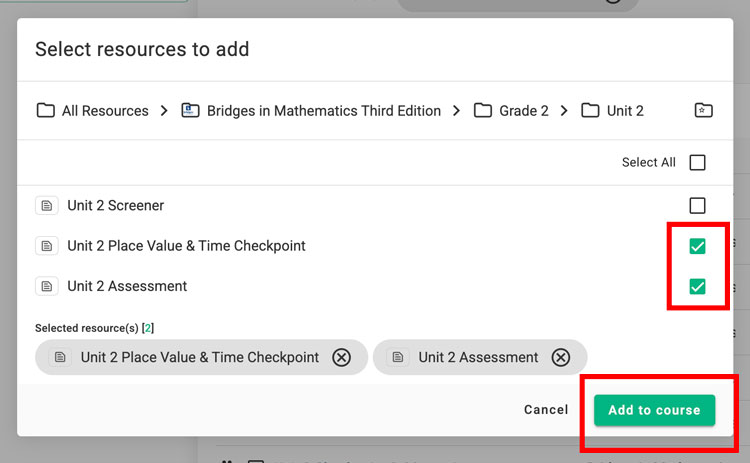Image resolution: width=750 pixels, height=463 pixels.
Task: Uncheck the Unit 2 Place Value & Time Checkpoint checkbox
Action: pyautogui.click(x=697, y=246)
